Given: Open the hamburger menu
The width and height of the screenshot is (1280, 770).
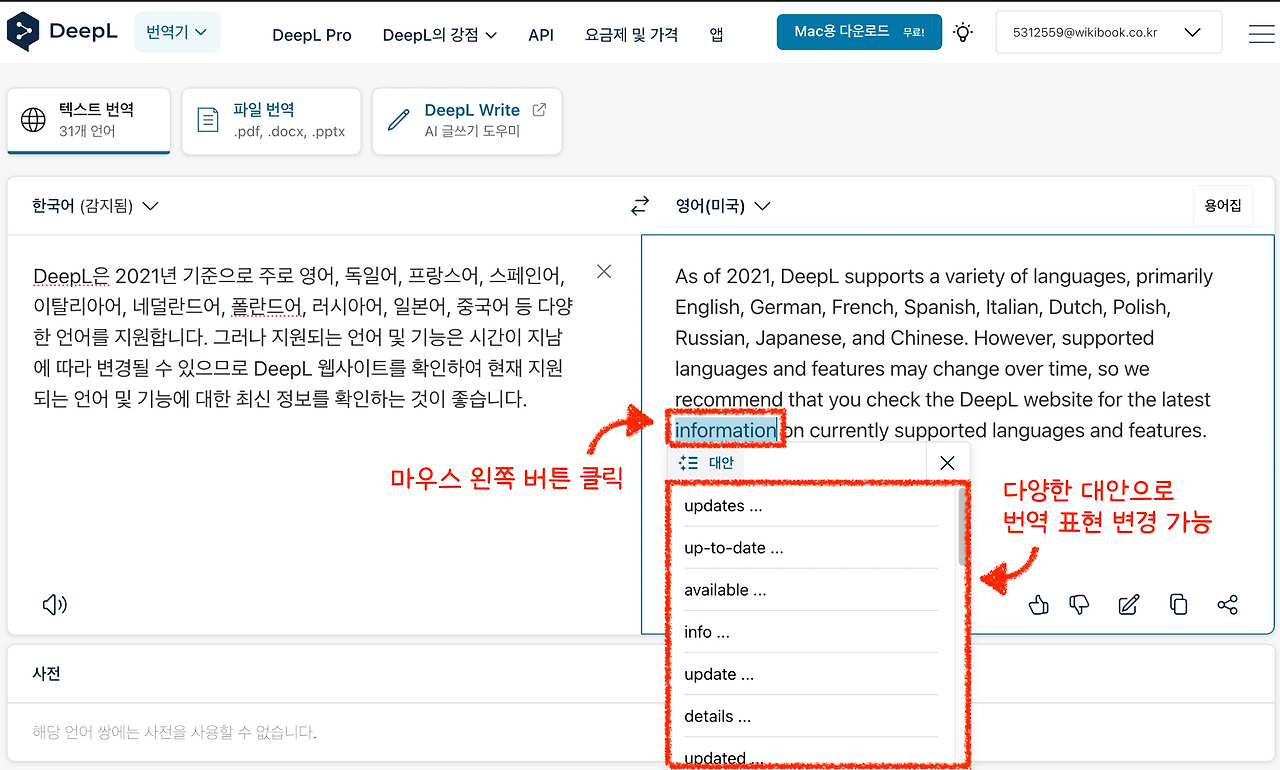Looking at the screenshot, I should [1261, 33].
